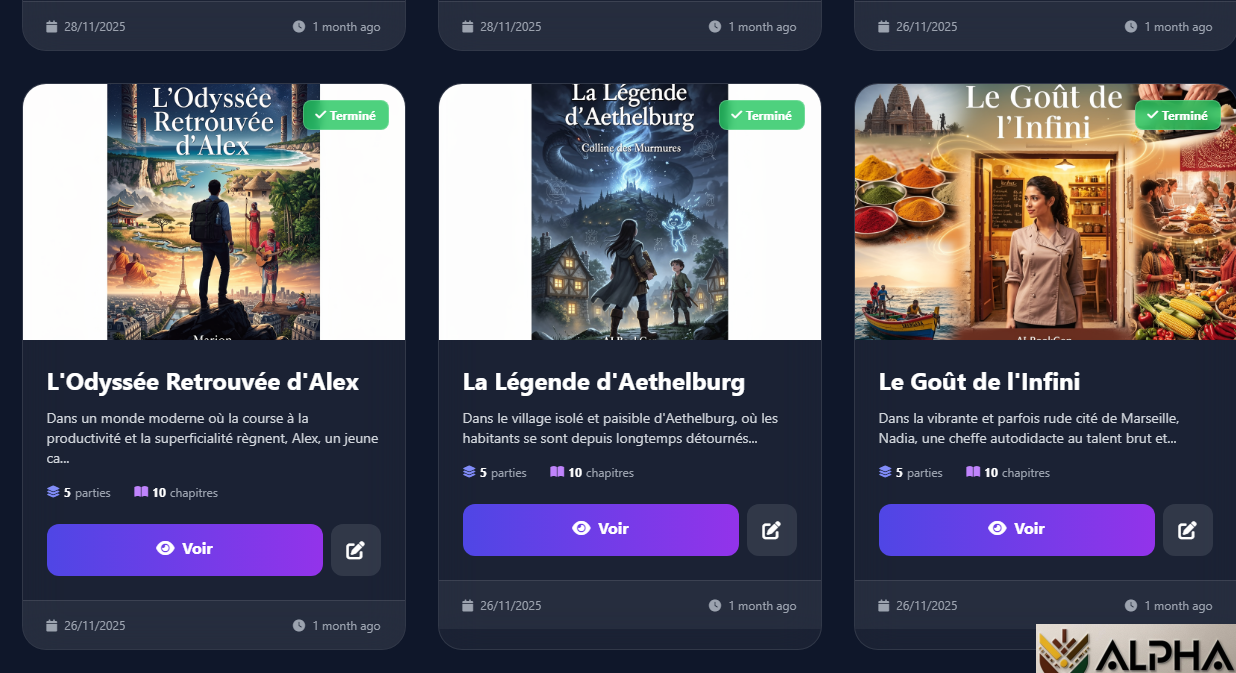Viewport: 1236px width, 673px height.
Task: Click layers icon in Le Goût de l'Infini card
Action: 885,472
